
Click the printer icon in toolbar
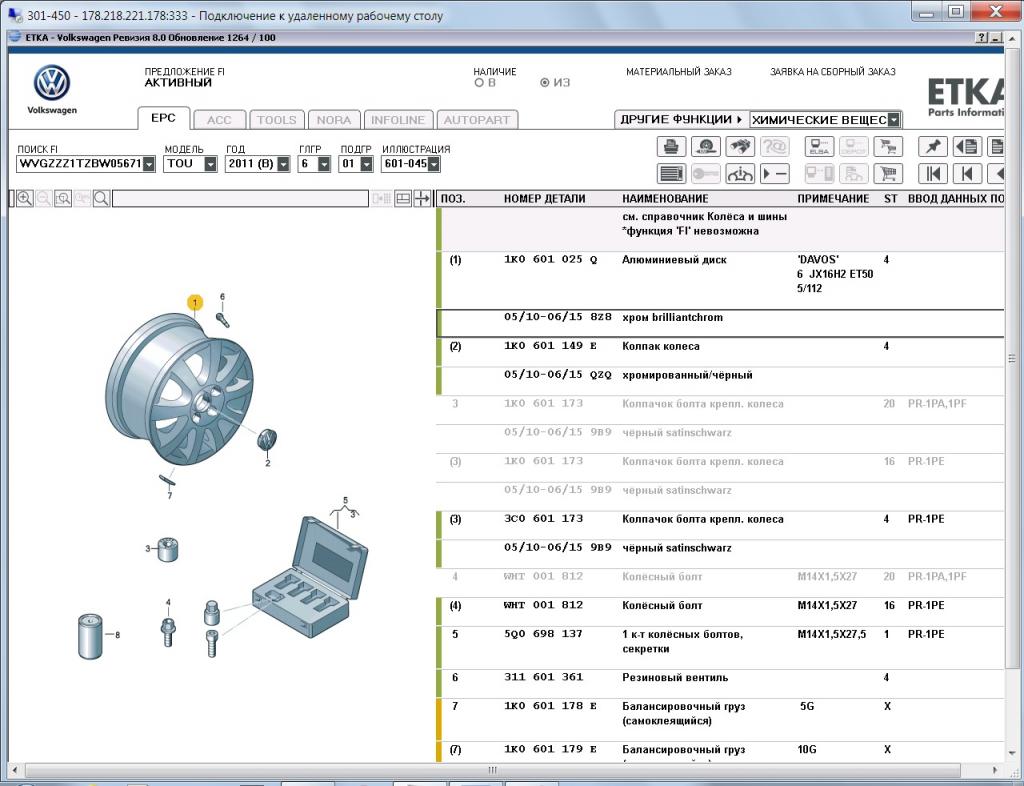point(671,146)
